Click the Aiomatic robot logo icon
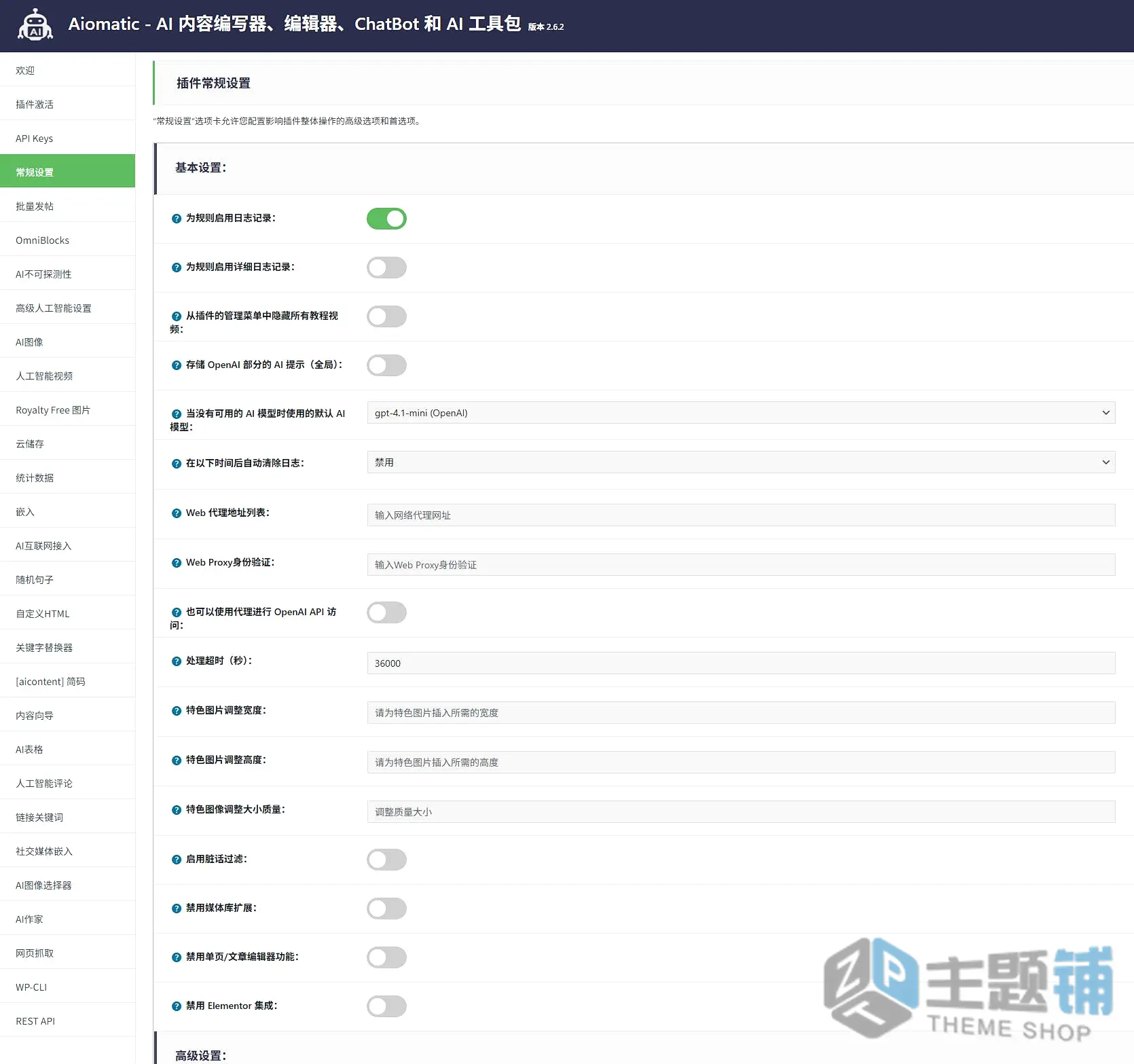Viewport: 1134px width, 1064px height. click(35, 25)
